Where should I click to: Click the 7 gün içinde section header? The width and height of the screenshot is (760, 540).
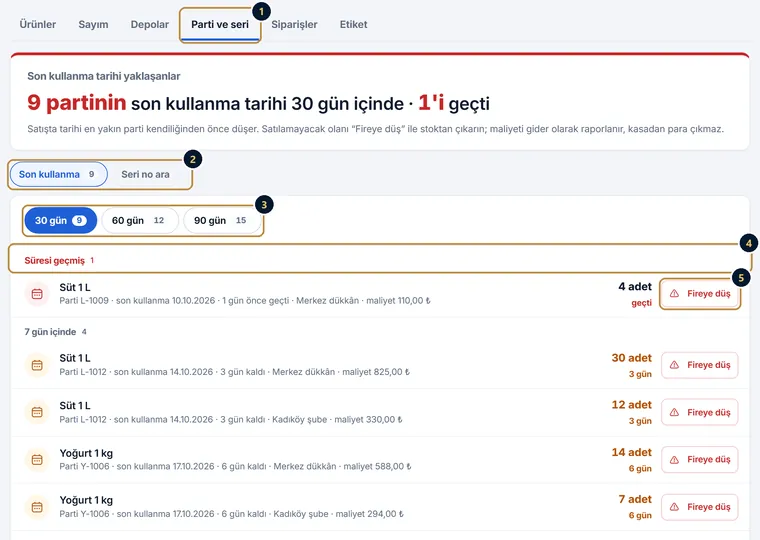coord(55,332)
